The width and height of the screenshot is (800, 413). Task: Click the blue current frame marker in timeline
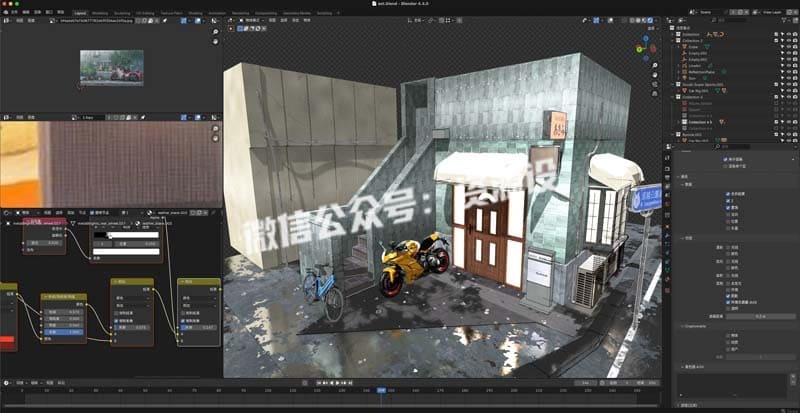tap(382, 390)
